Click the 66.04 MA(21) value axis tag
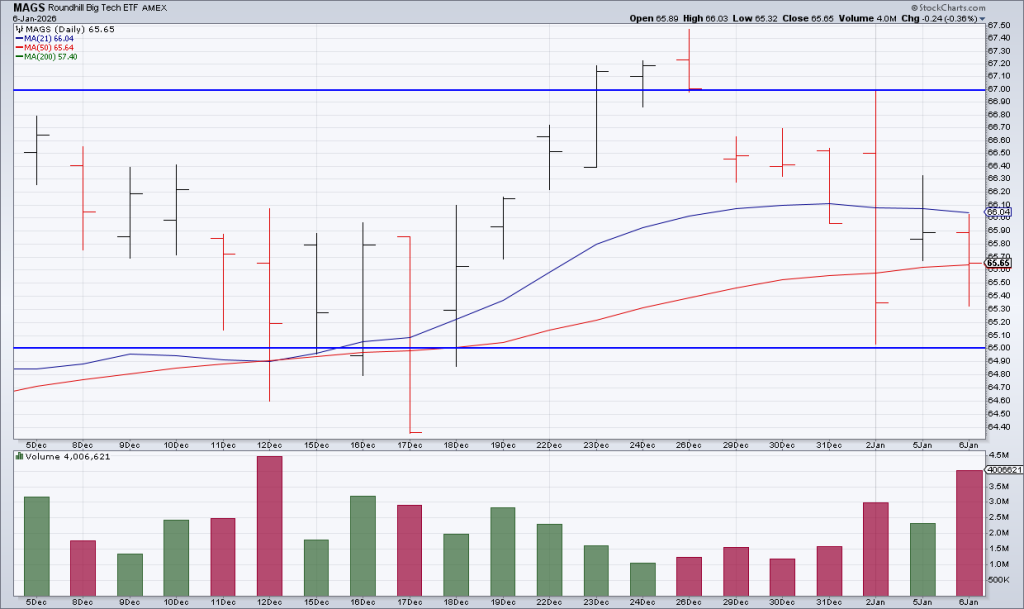The height and width of the screenshot is (609, 1024). 998,212
